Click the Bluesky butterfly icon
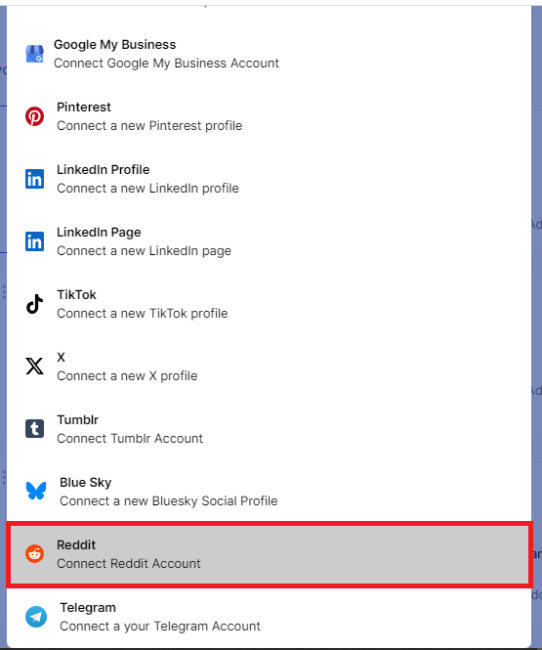542x650 pixels. 36,491
